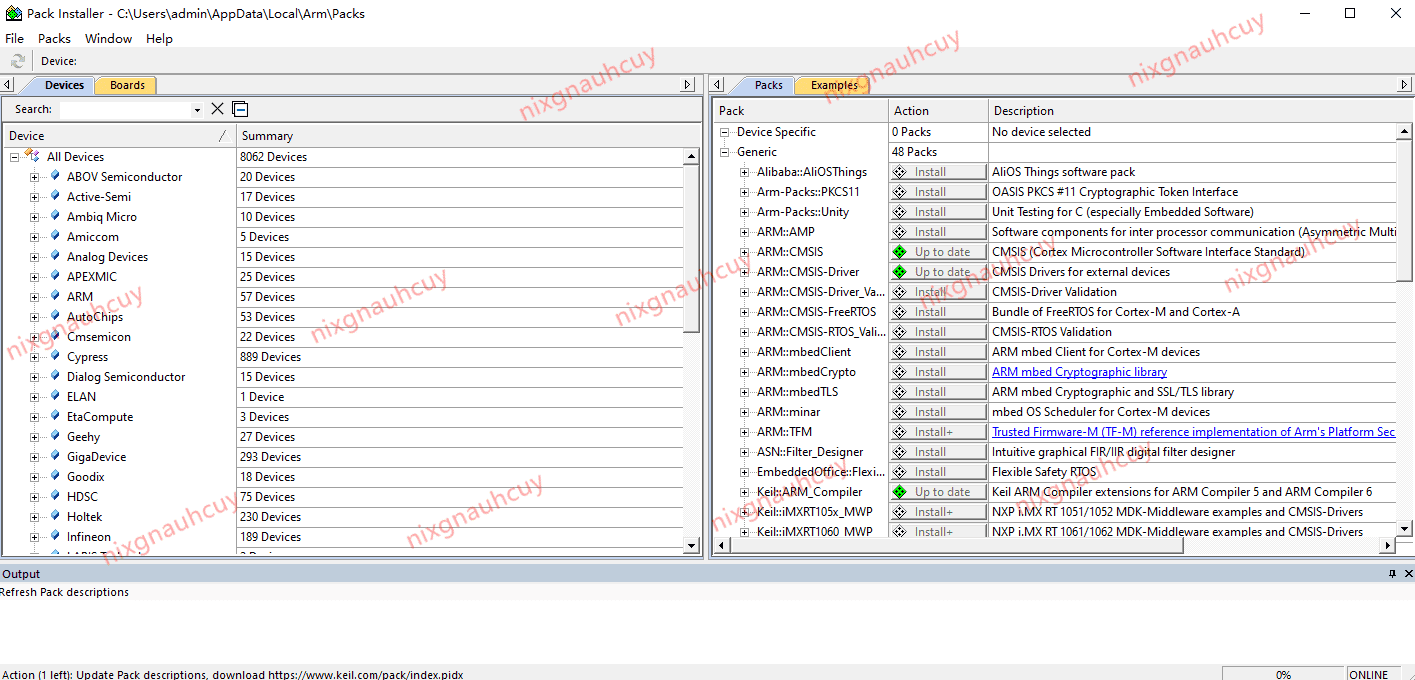The image size is (1415, 680).
Task: Click the collapse all devices icon
Action: pos(240,109)
